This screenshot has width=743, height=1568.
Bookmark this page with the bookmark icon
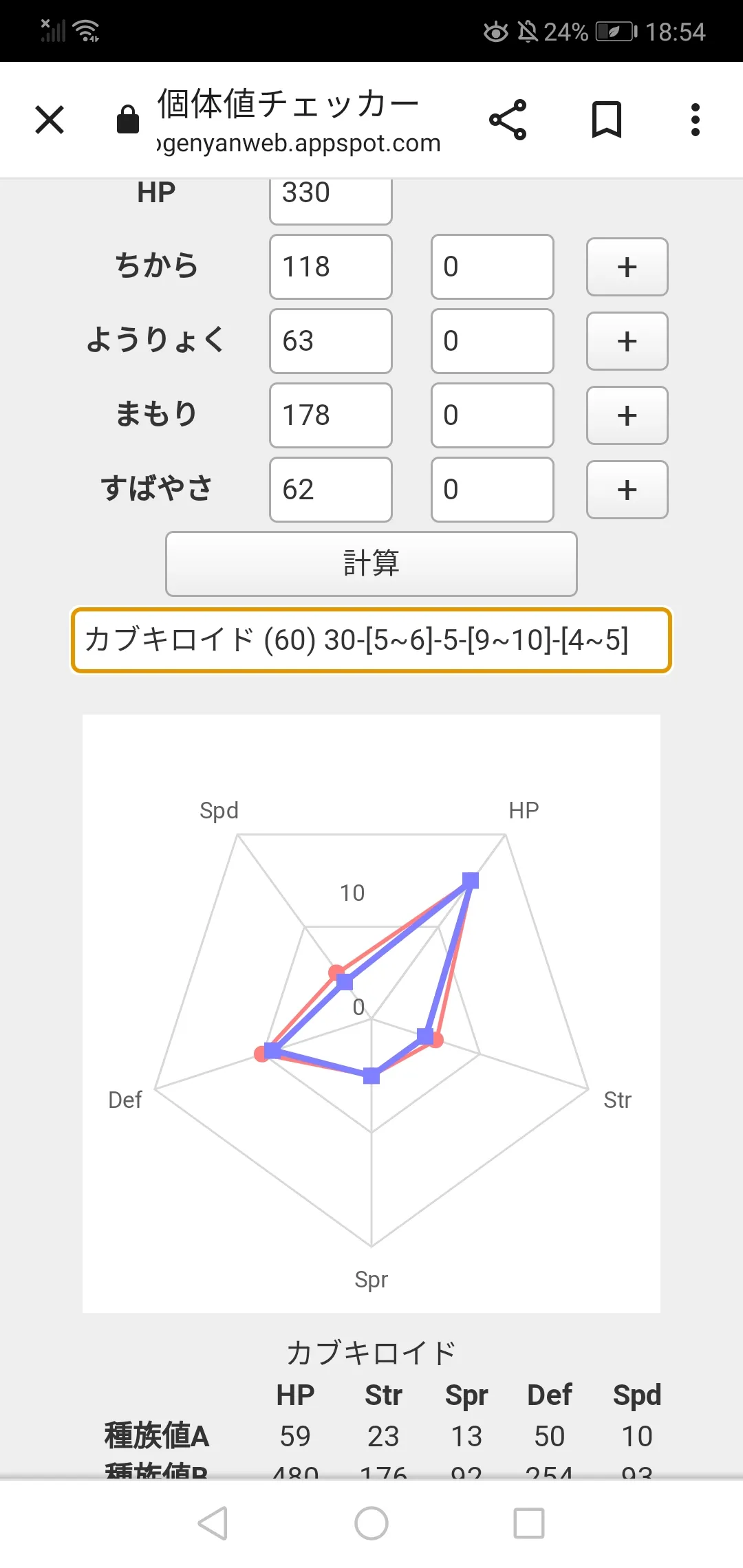coord(607,120)
